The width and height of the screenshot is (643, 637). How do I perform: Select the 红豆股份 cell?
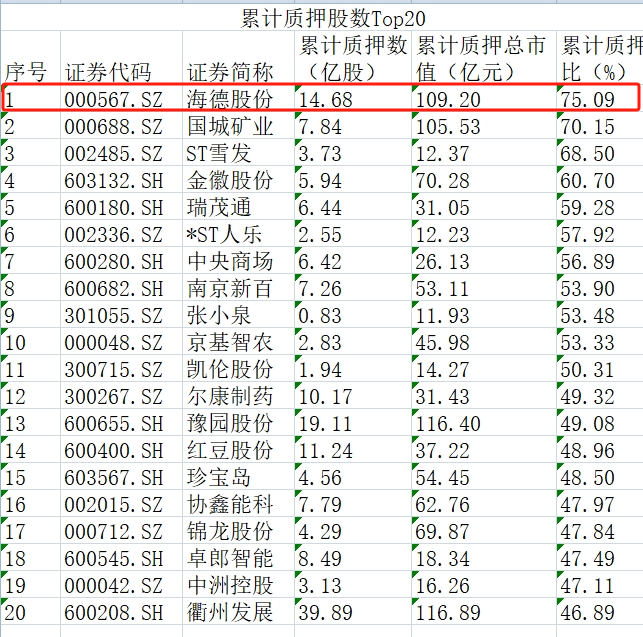[x=238, y=450]
